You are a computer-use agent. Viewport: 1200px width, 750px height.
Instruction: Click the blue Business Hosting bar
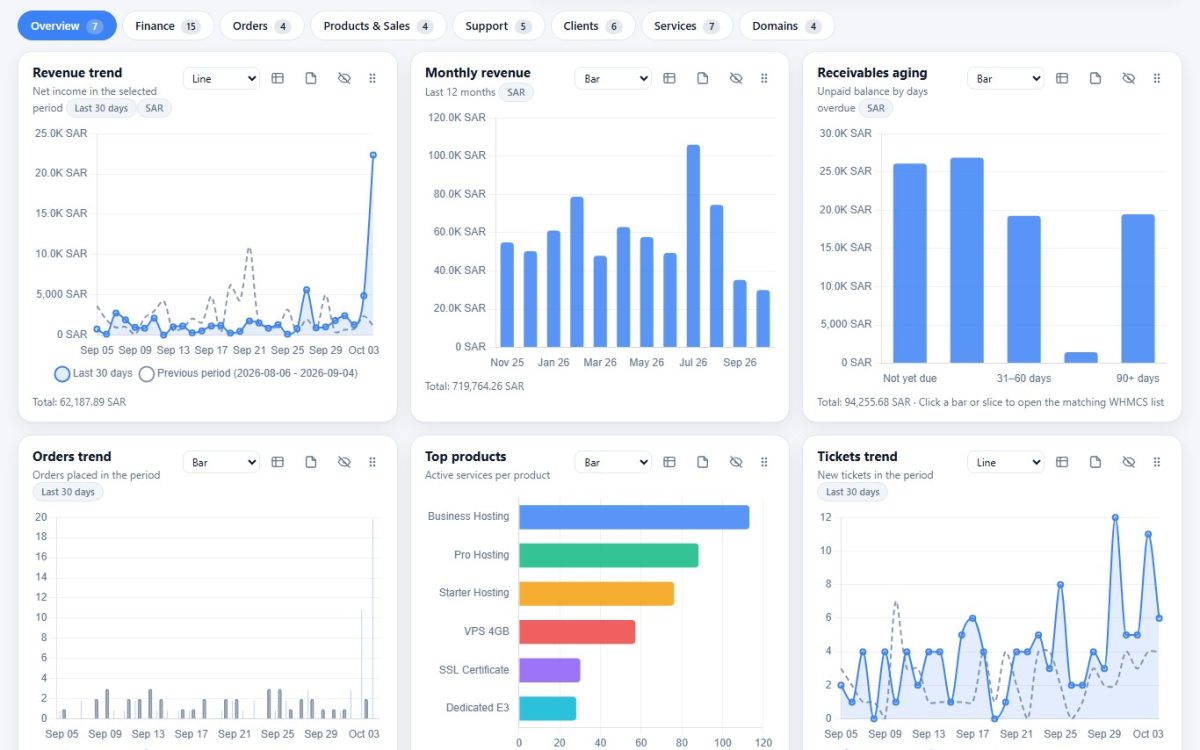coord(634,517)
